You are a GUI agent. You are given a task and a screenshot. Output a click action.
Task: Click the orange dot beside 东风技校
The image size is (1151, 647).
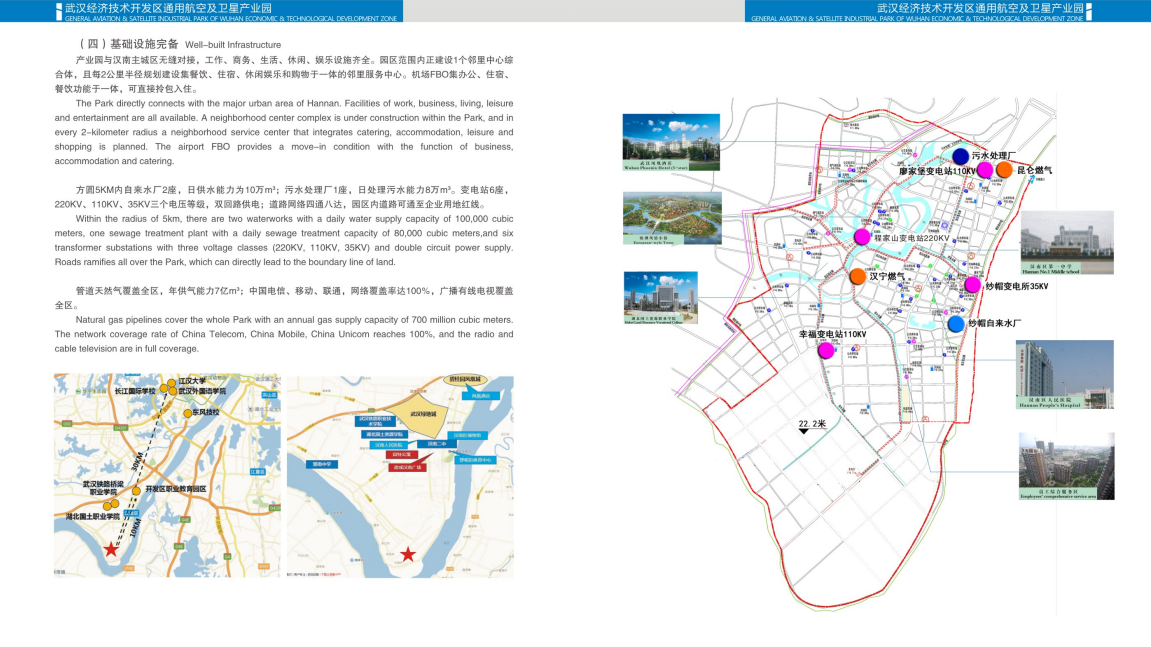coord(188,413)
